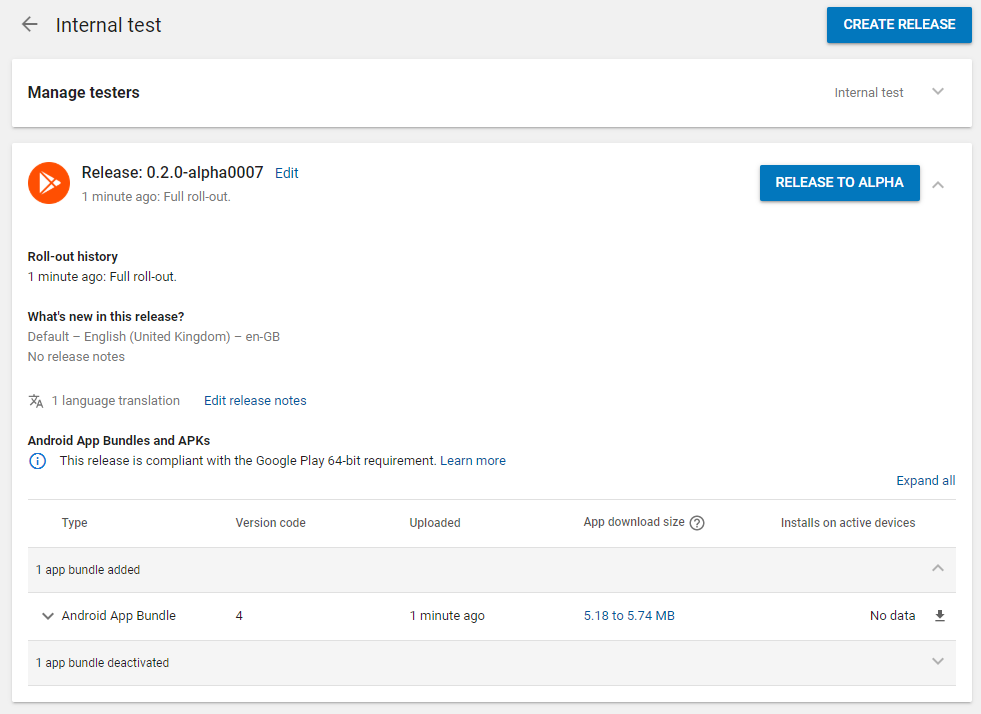Collapse the 1 app bundle added group
The height and width of the screenshot is (714, 981).
pos(937,568)
